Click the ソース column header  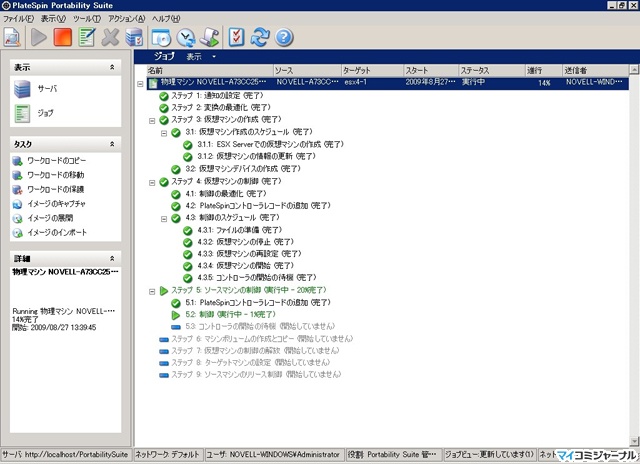(307, 70)
